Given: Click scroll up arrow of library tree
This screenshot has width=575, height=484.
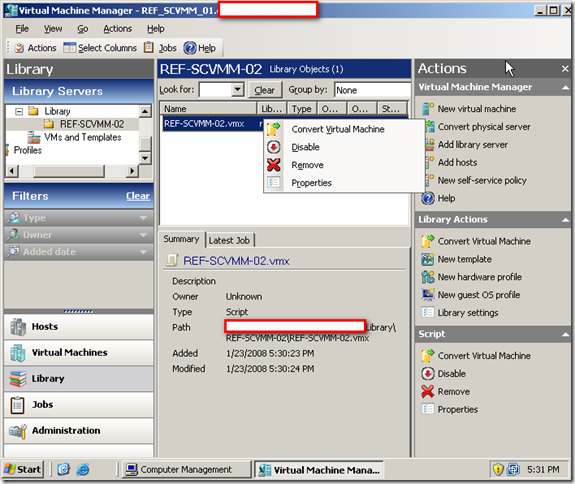Looking at the screenshot, I should pyautogui.click(x=145, y=111).
